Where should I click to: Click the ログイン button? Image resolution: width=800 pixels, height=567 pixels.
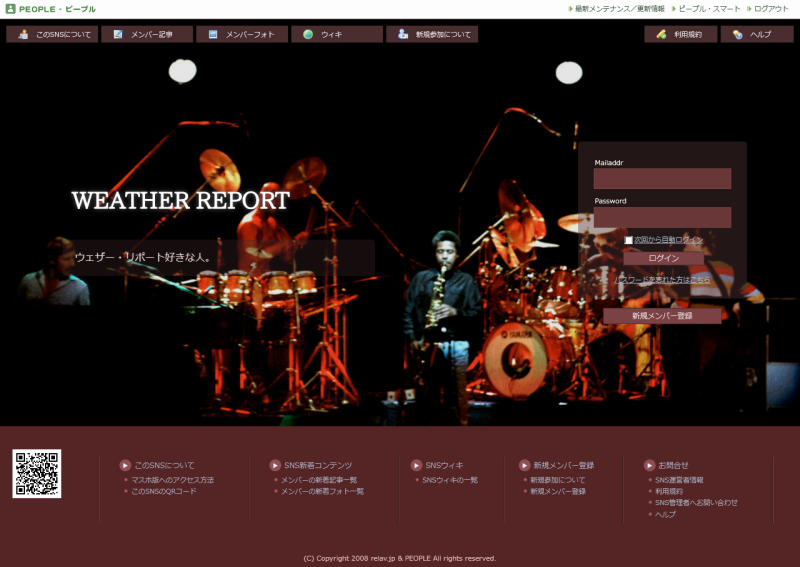tap(664, 258)
